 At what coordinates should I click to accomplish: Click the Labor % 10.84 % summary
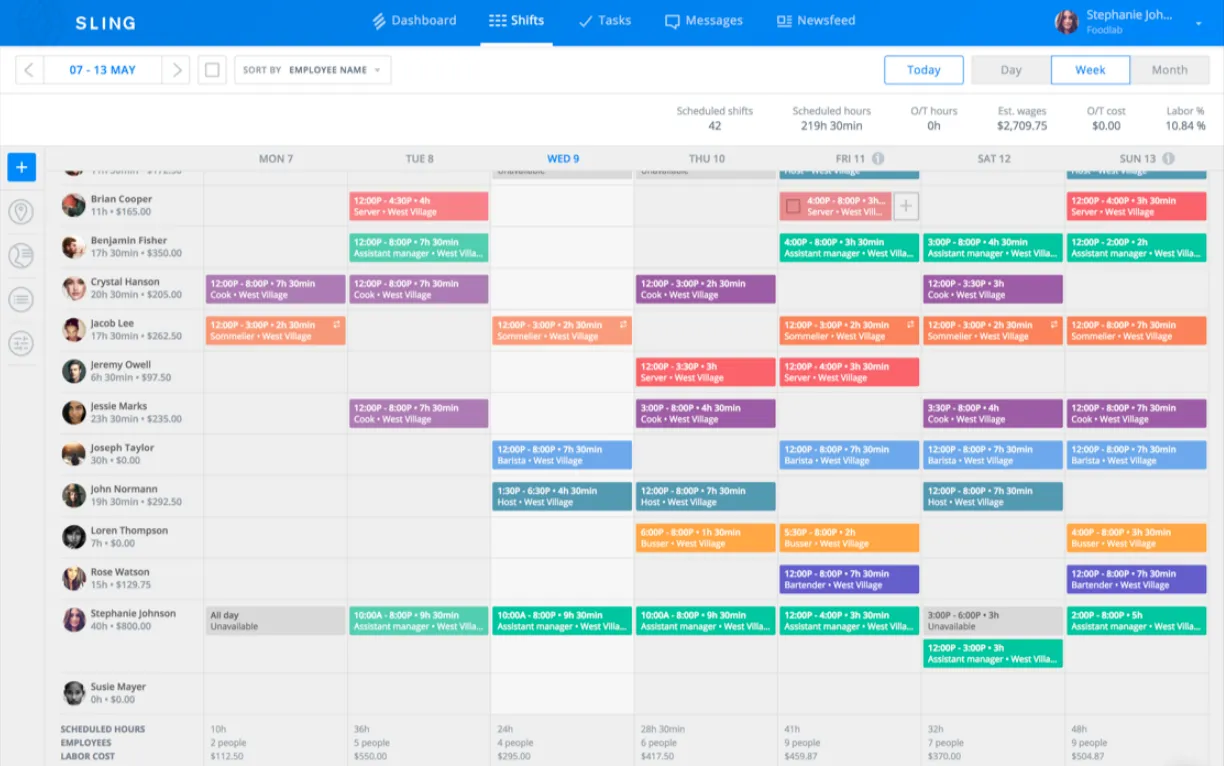pos(1186,118)
